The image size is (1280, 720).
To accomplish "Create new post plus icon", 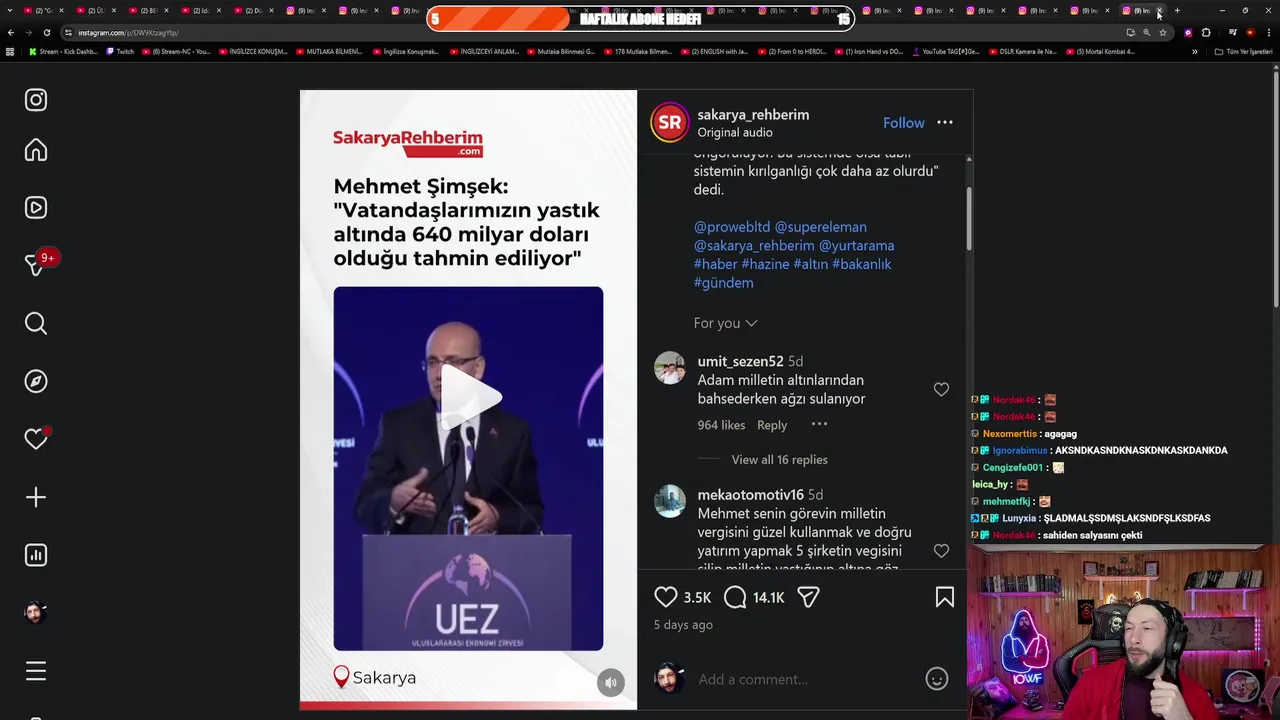I will 36,497.
